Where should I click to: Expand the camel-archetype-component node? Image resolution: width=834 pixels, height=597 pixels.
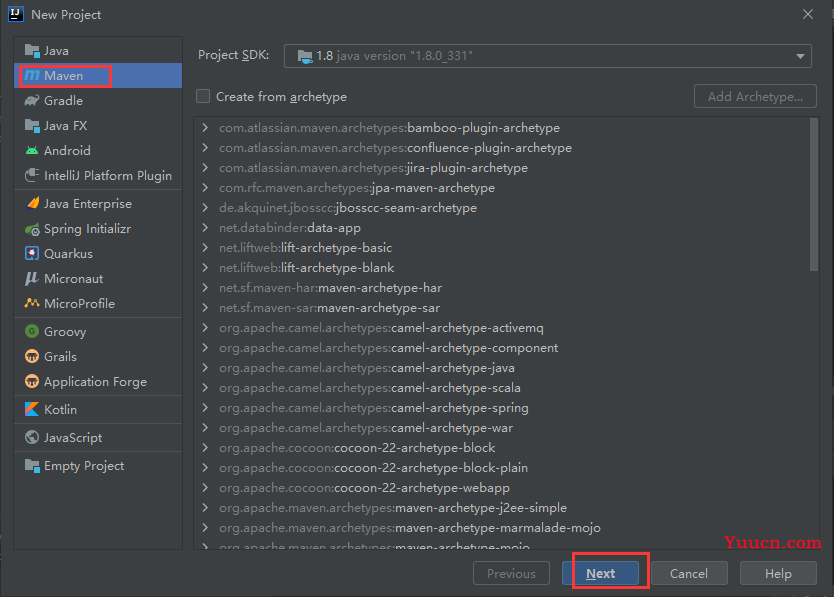pos(205,347)
